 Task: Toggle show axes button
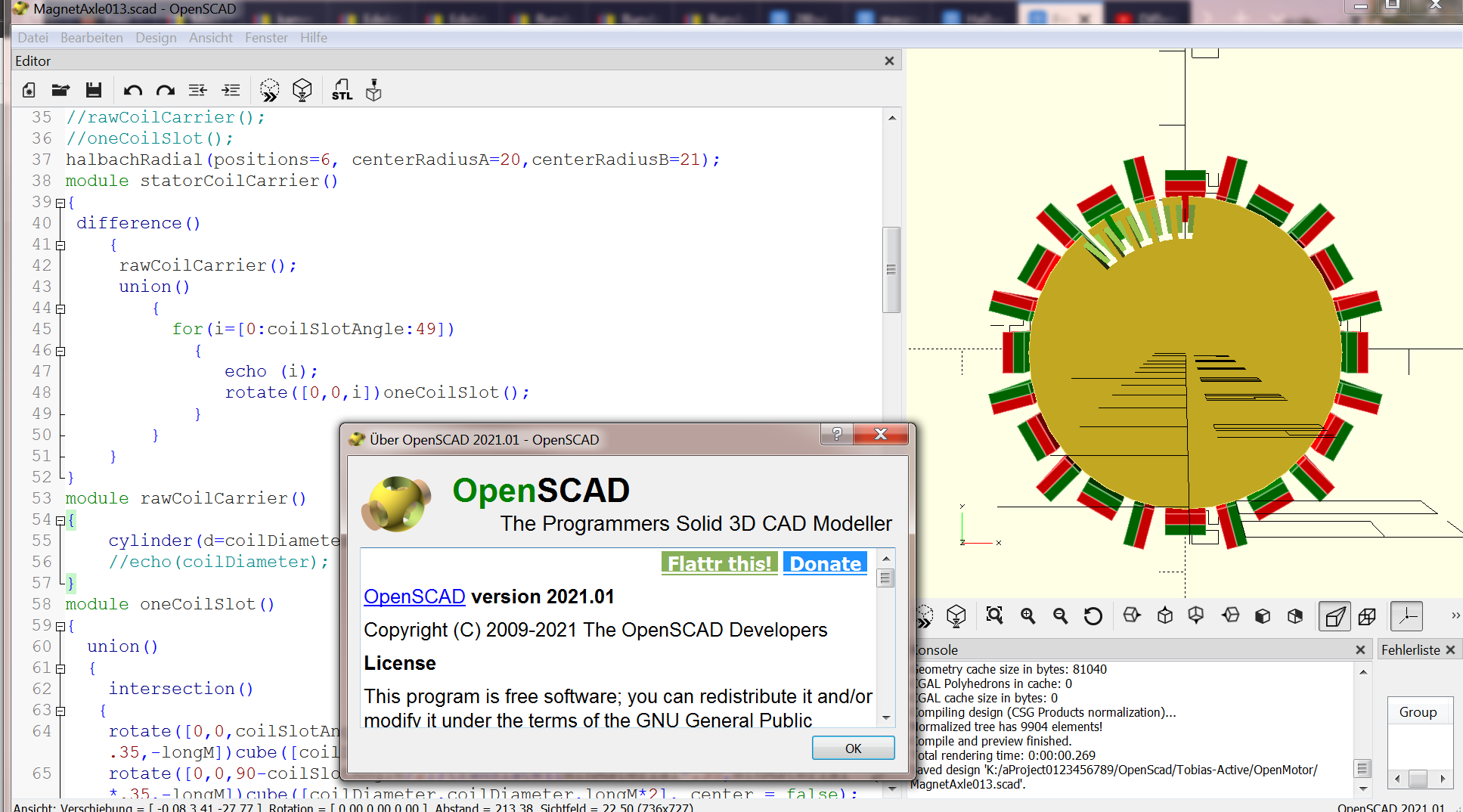1407,616
